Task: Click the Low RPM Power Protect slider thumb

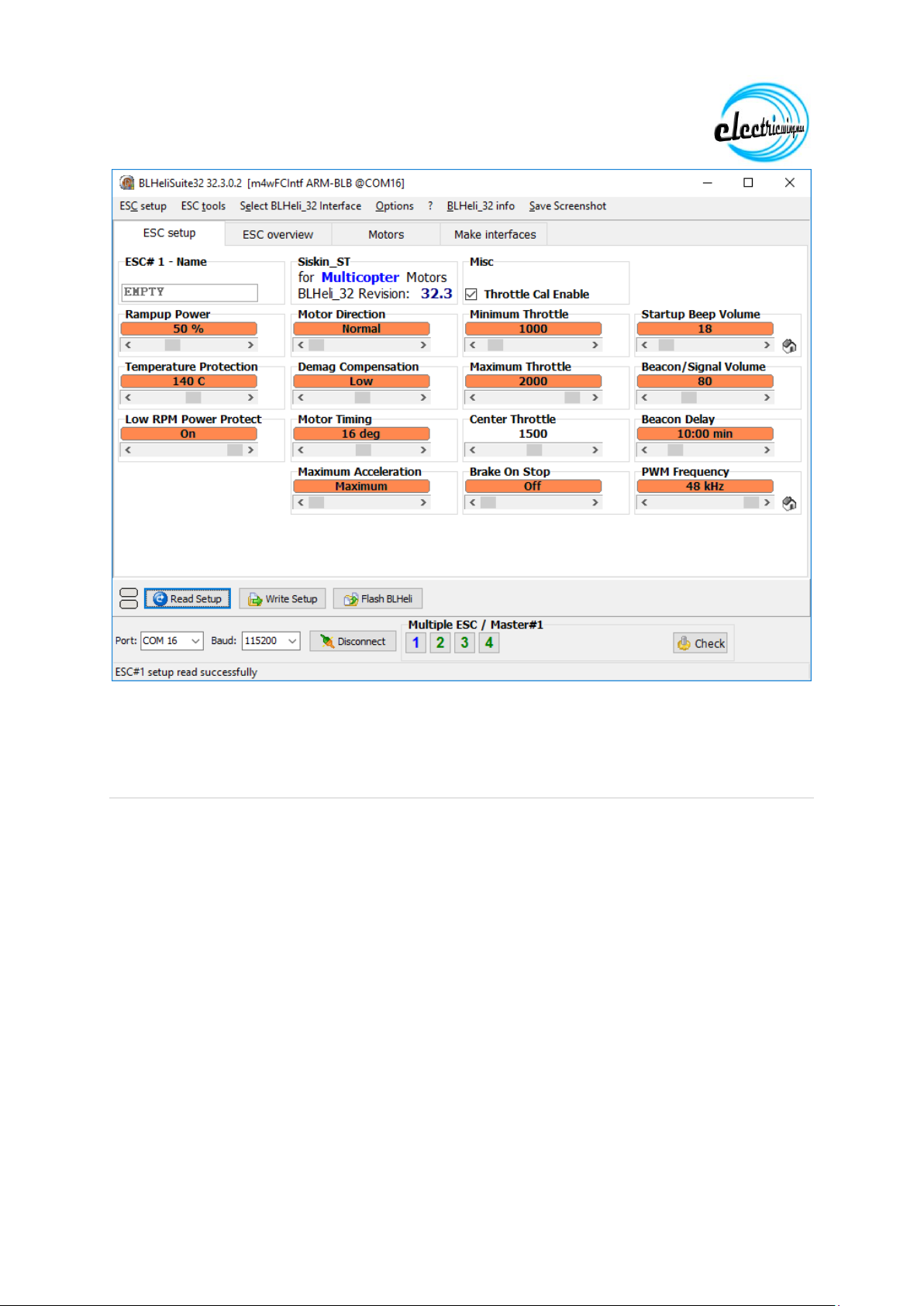Action: tap(235, 450)
